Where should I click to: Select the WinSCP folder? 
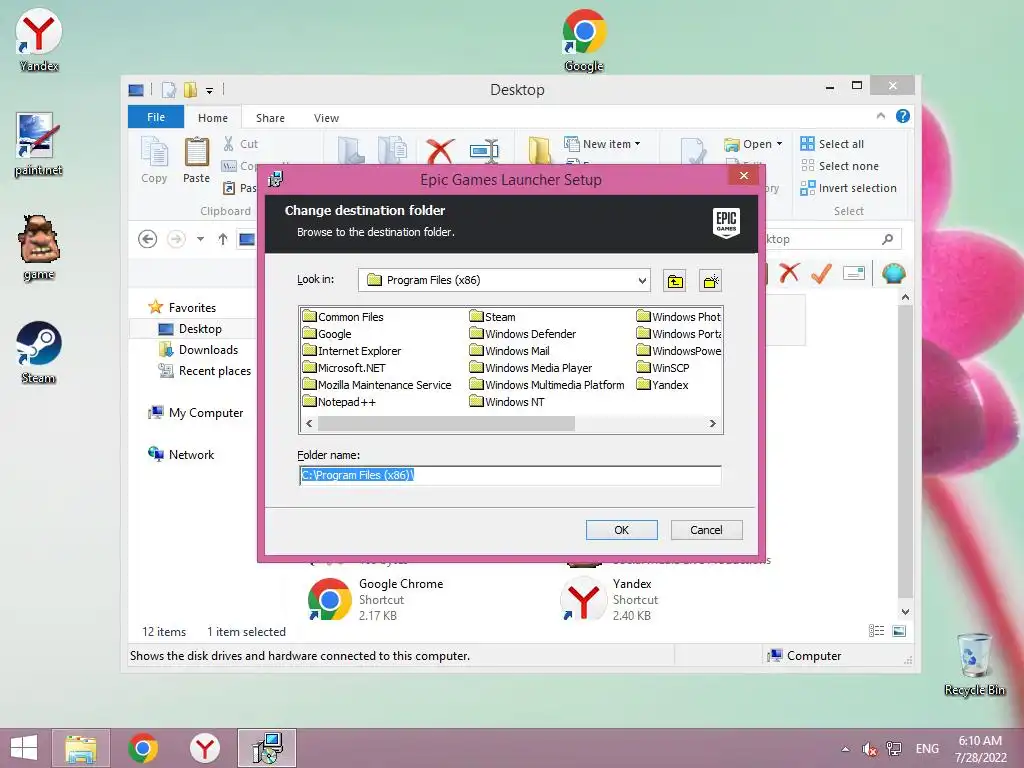[663, 368]
